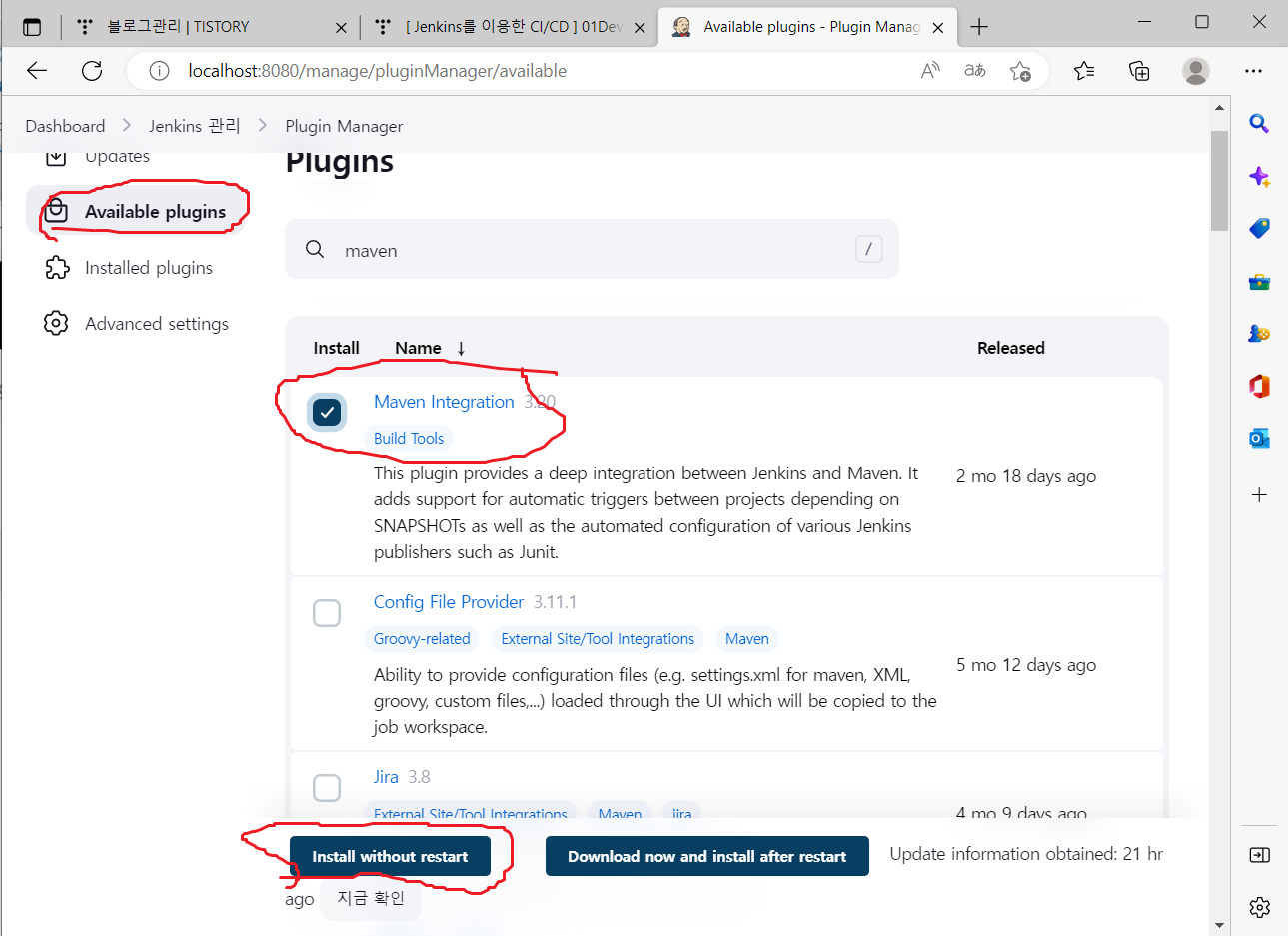Open the Maven Integration plugin link
Viewport: 1288px width, 936px height.
point(444,401)
